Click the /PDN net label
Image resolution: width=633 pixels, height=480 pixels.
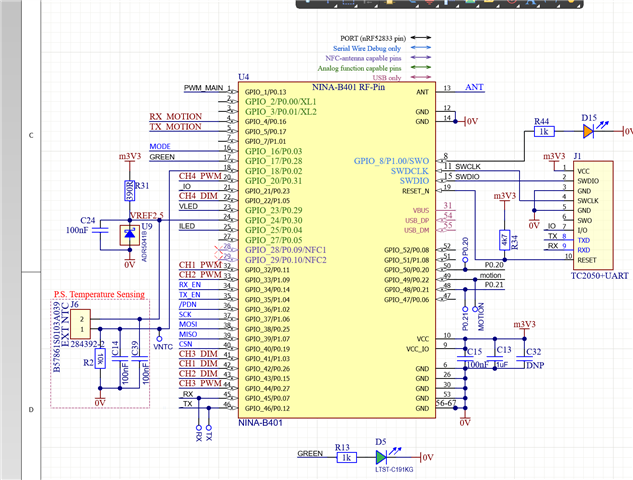(187, 304)
